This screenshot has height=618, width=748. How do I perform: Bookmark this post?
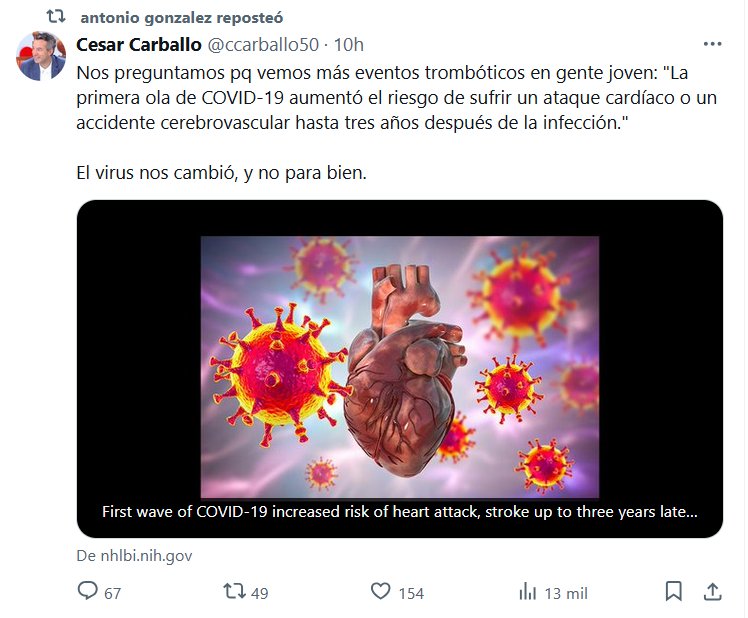coord(674,592)
